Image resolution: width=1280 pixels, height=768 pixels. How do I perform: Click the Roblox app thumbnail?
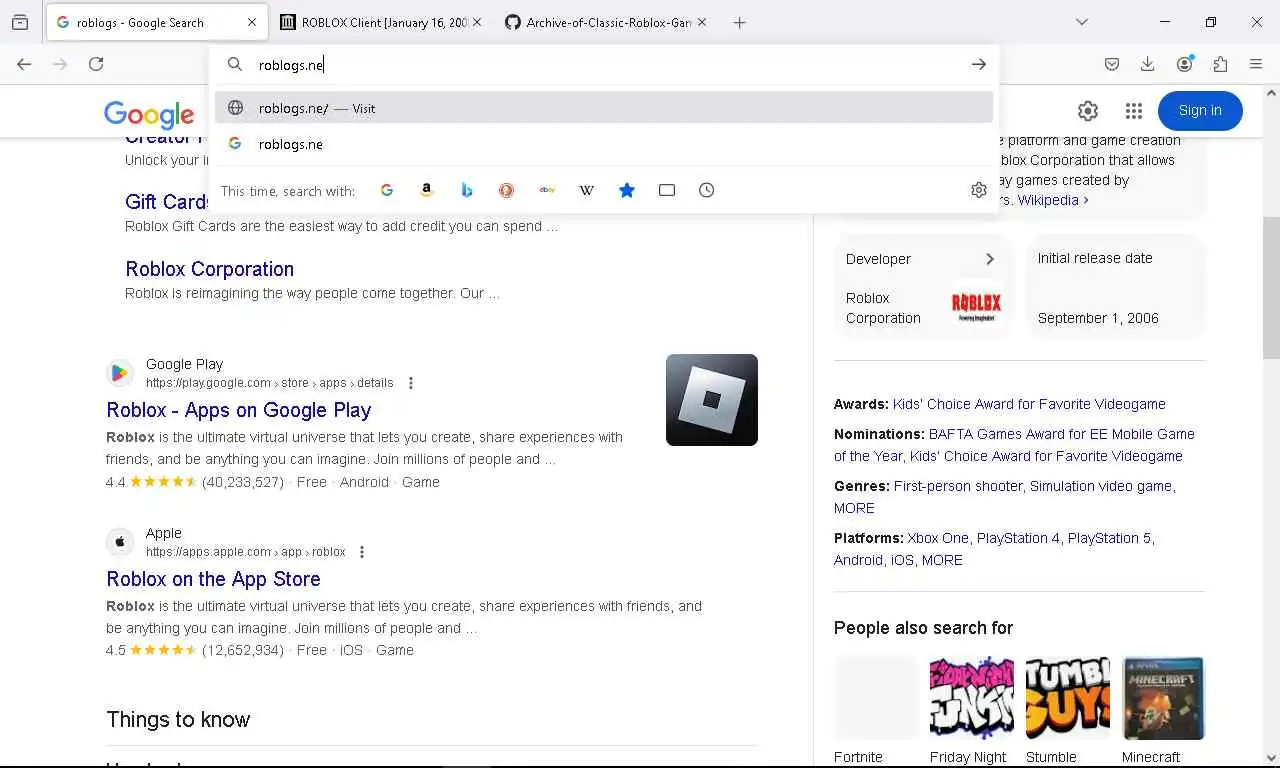click(712, 400)
